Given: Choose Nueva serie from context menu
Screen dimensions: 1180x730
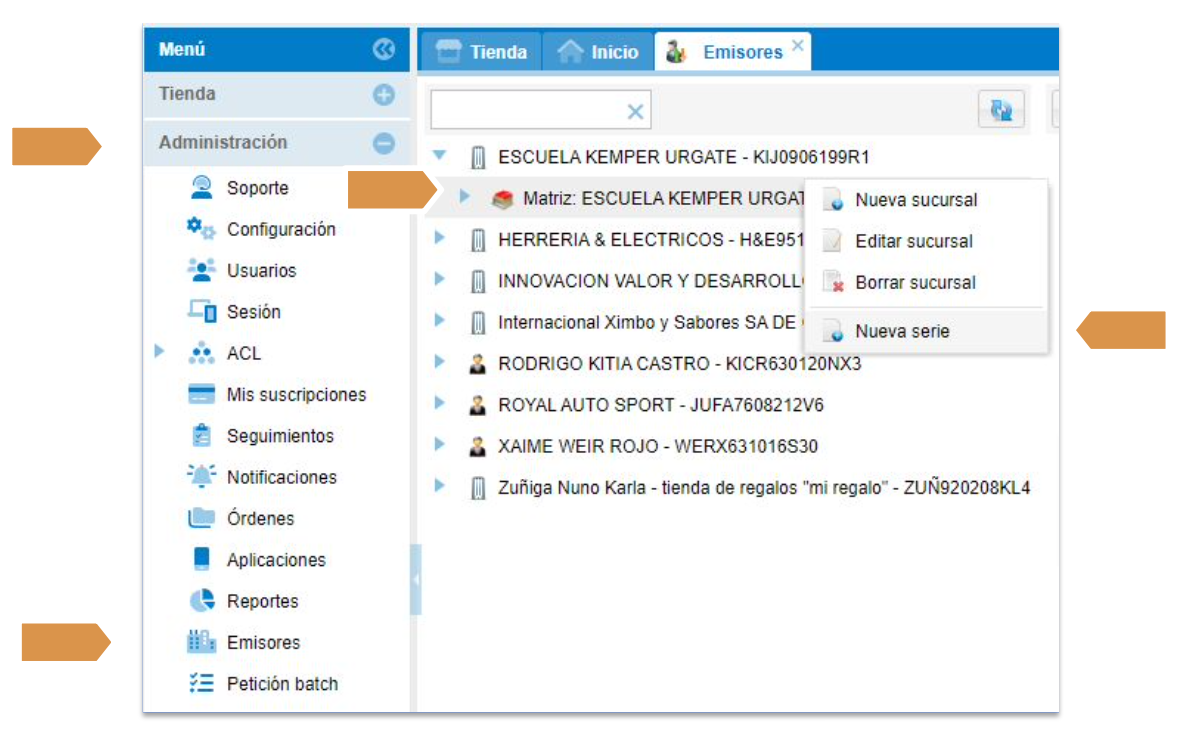Looking at the screenshot, I should [902, 331].
